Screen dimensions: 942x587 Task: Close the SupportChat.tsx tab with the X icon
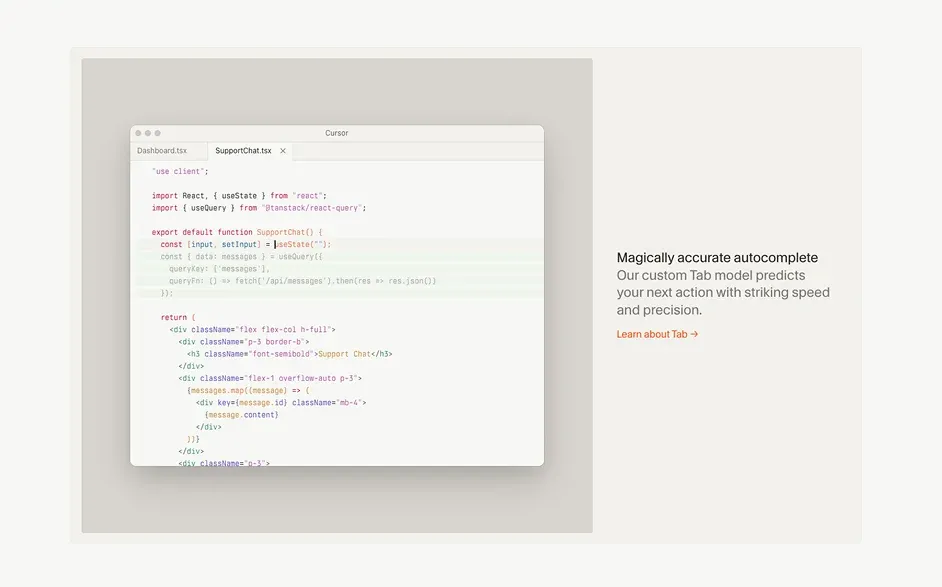click(x=283, y=151)
